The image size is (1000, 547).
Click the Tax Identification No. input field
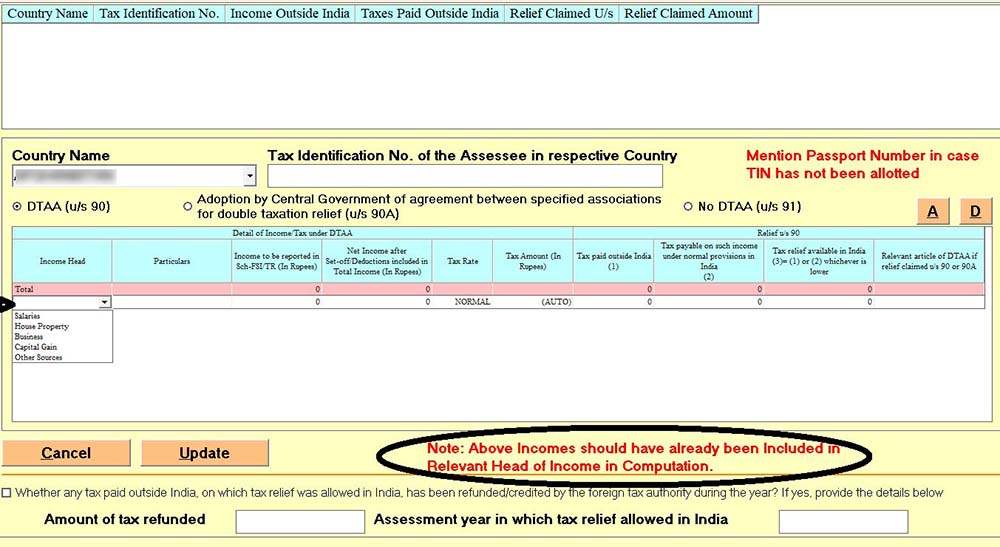point(465,177)
